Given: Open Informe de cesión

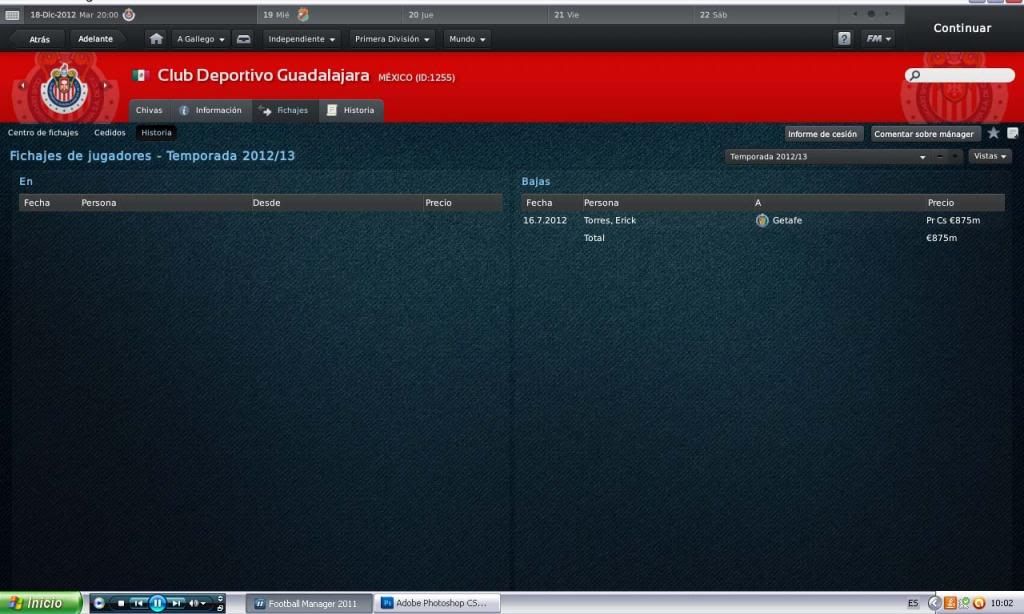Looking at the screenshot, I should pyautogui.click(x=822, y=134).
